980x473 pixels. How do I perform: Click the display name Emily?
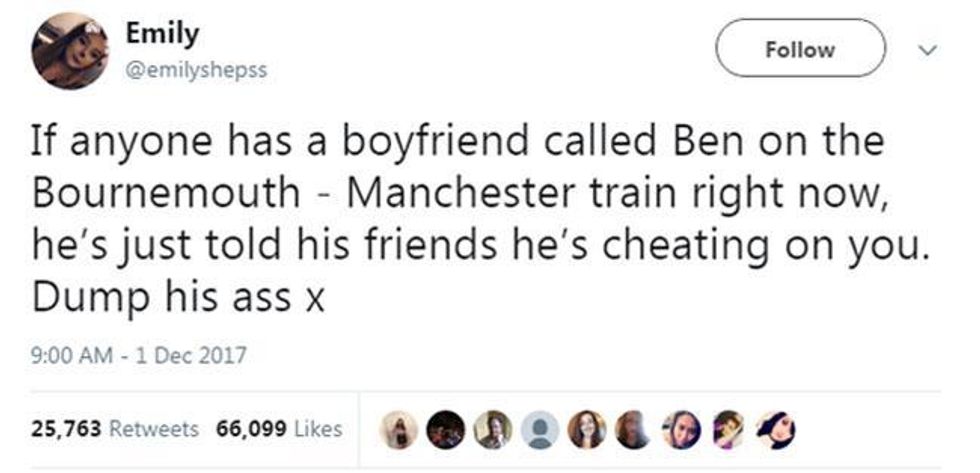coord(162,33)
